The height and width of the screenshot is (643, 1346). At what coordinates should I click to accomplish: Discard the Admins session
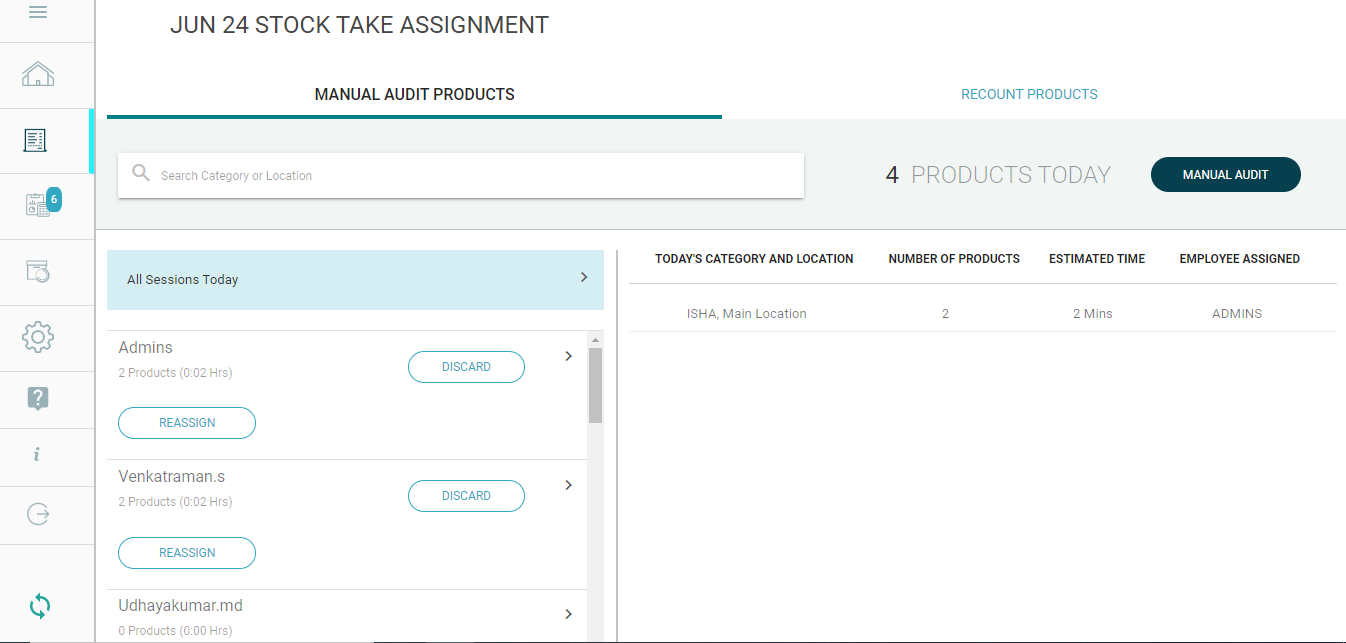(x=466, y=367)
